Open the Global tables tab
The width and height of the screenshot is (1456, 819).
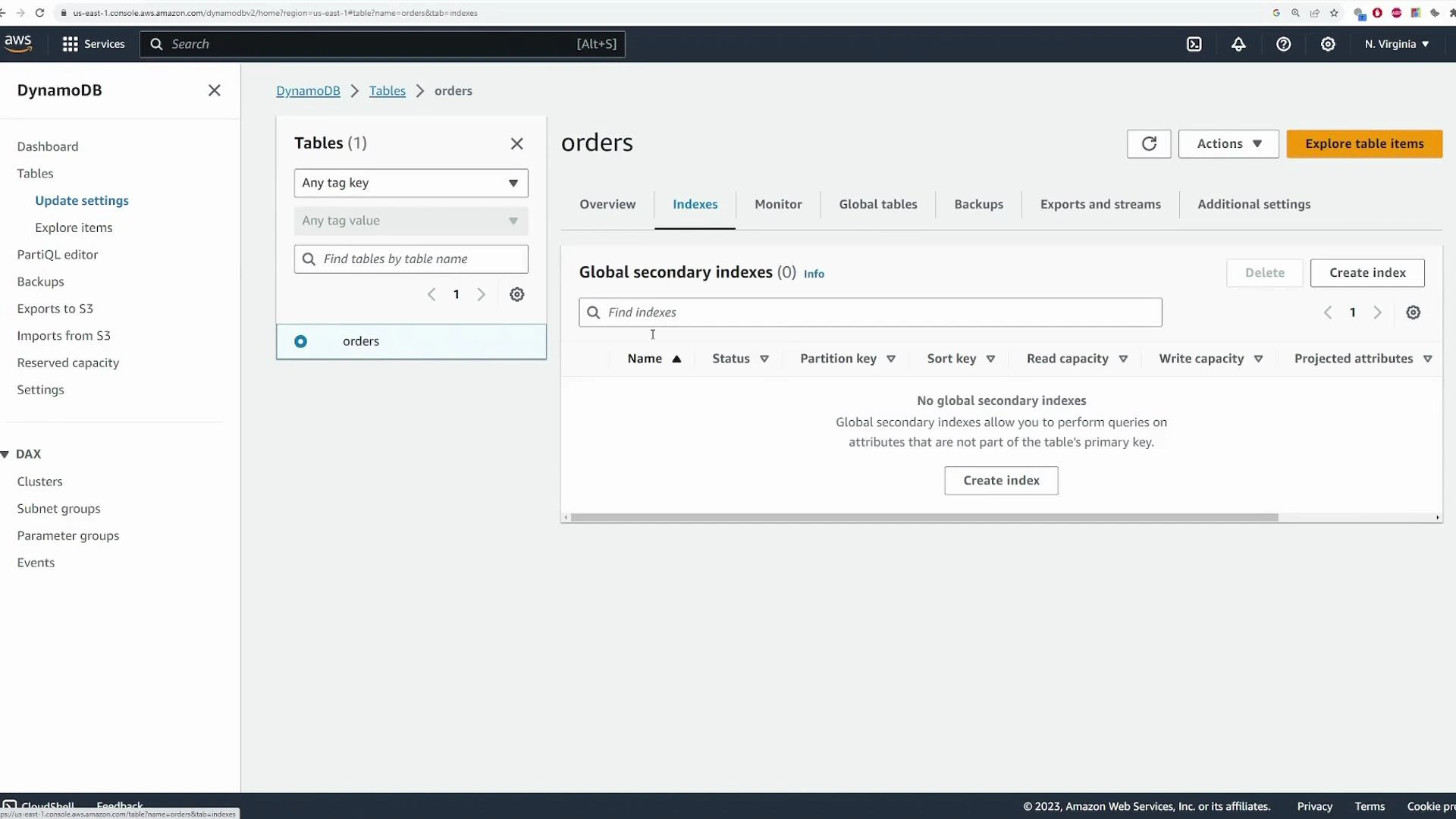pyautogui.click(x=878, y=204)
